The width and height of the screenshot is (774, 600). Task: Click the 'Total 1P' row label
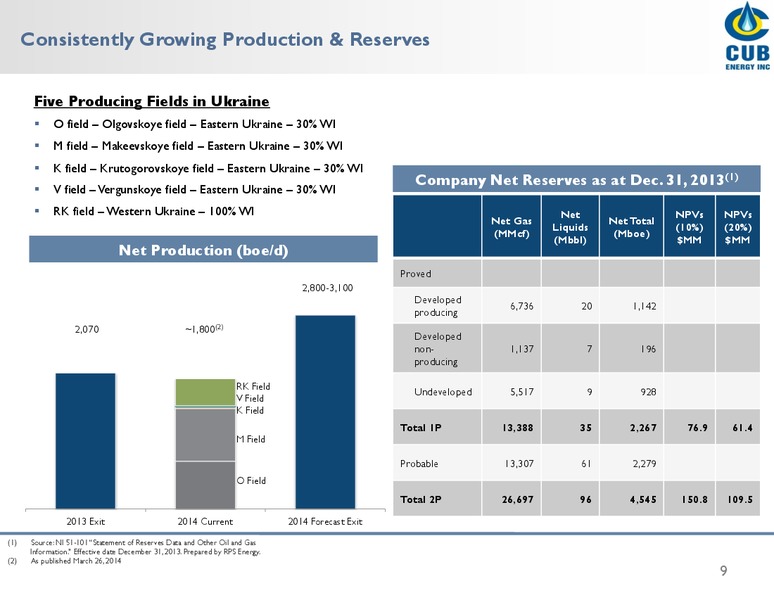point(421,428)
